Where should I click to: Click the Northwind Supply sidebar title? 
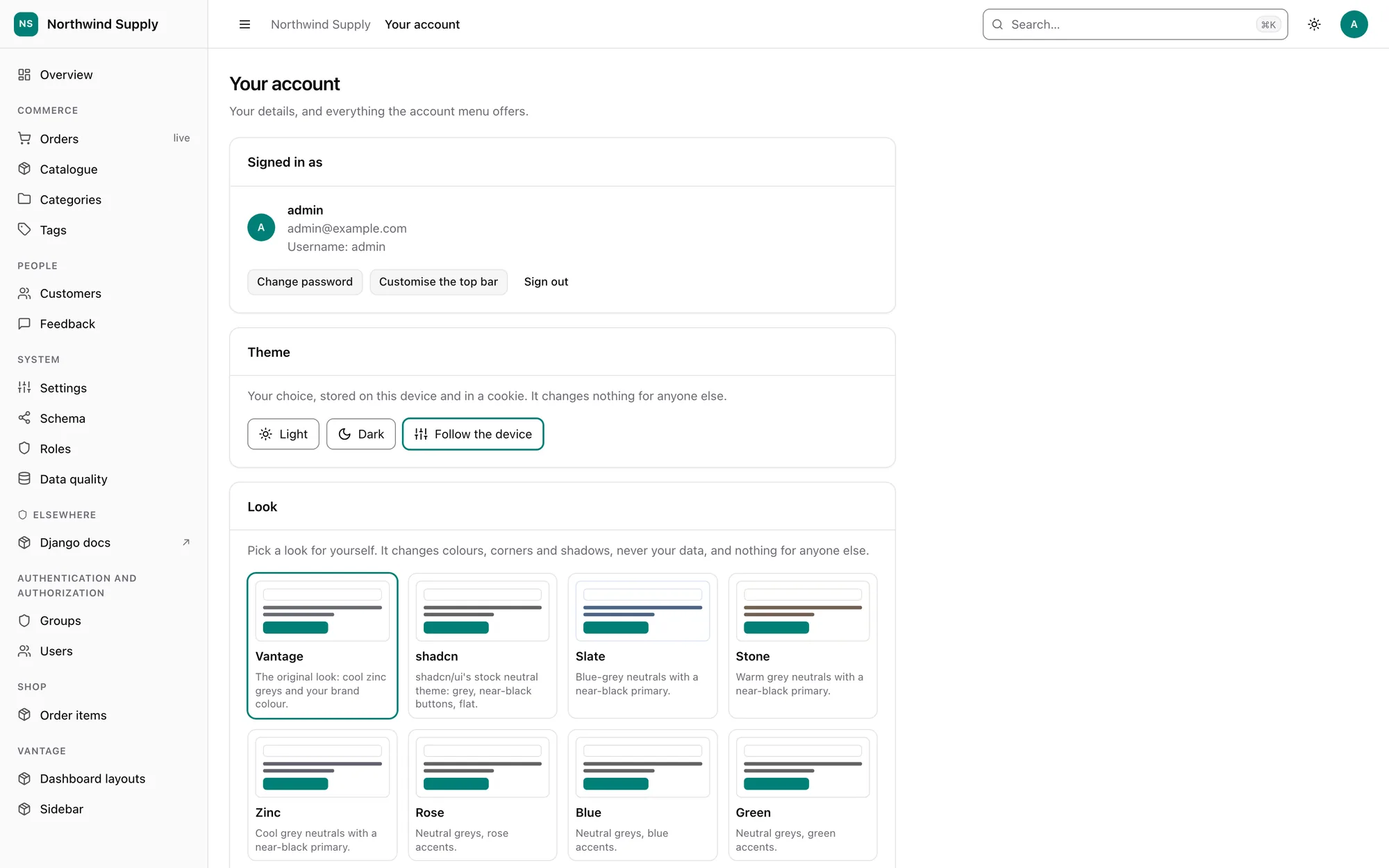point(103,24)
